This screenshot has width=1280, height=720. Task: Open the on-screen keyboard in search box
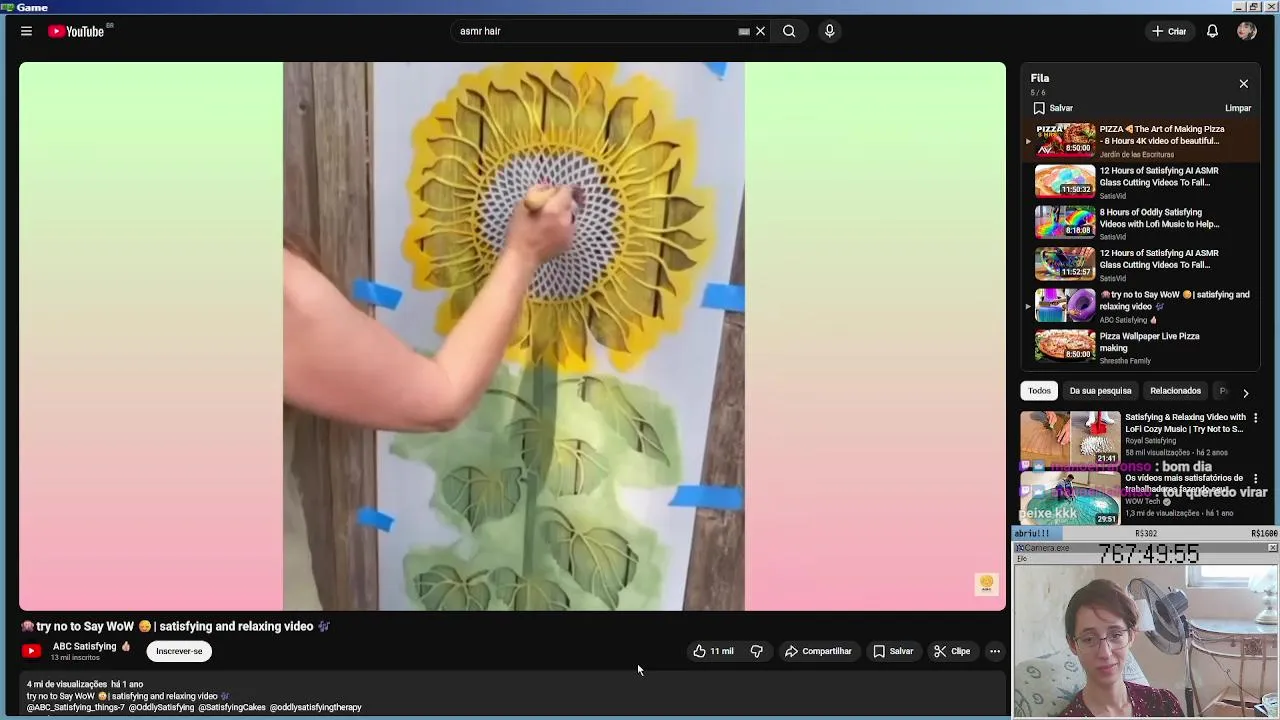click(x=744, y=31)
